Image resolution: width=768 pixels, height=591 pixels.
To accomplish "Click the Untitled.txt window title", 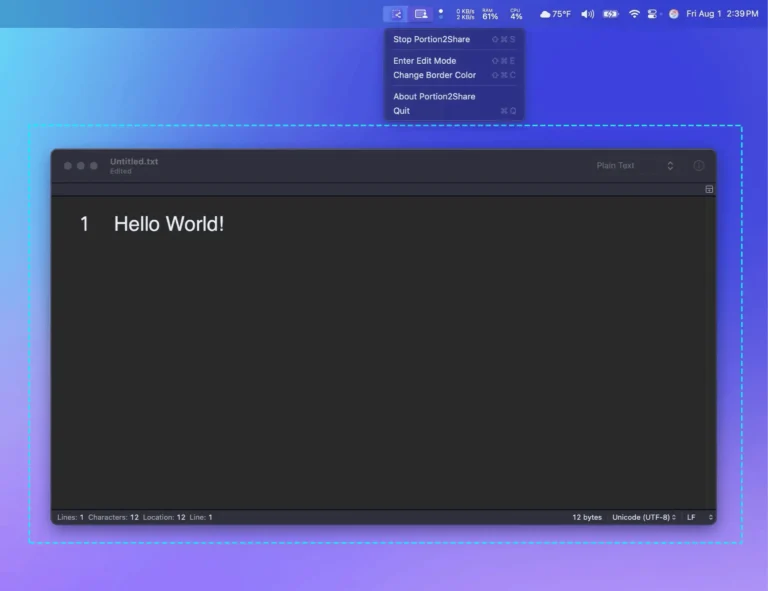I will coord(134,162).
